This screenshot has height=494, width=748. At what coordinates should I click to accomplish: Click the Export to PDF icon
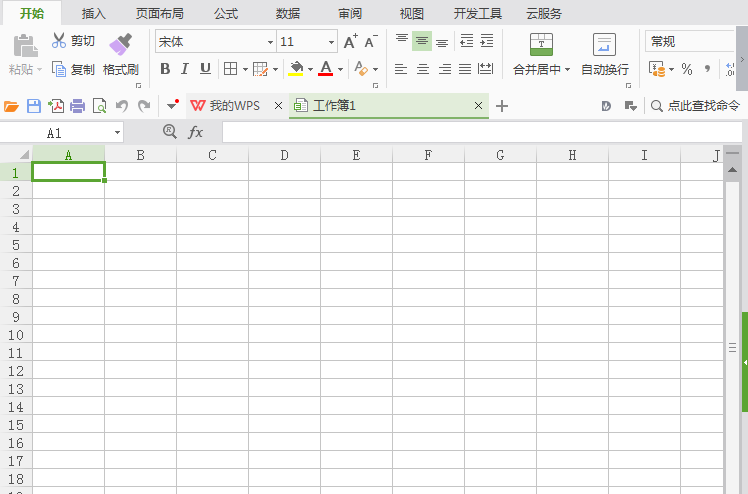click(56, 106)
